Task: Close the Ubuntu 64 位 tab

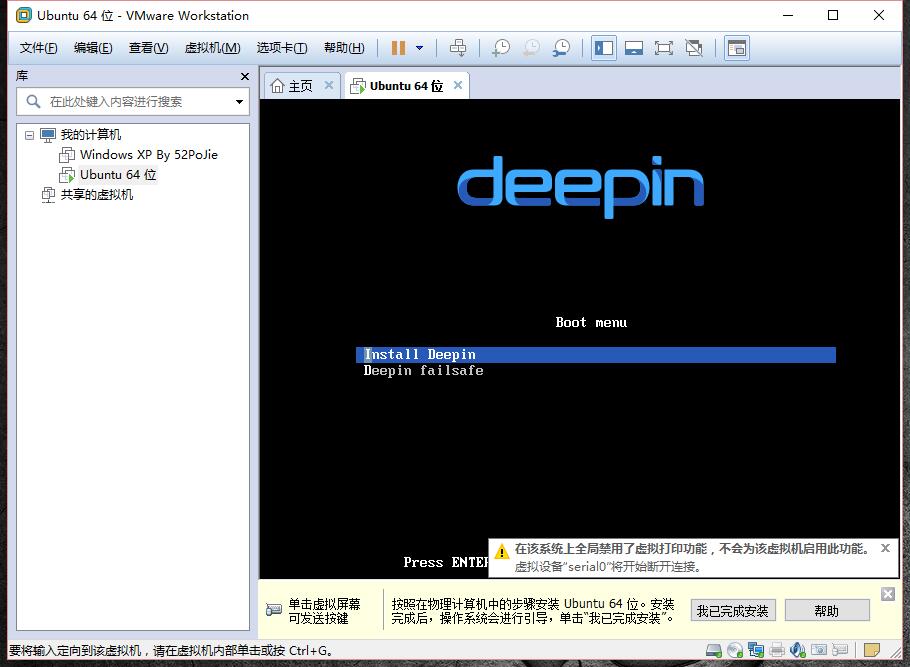Action: click(458, 85)
